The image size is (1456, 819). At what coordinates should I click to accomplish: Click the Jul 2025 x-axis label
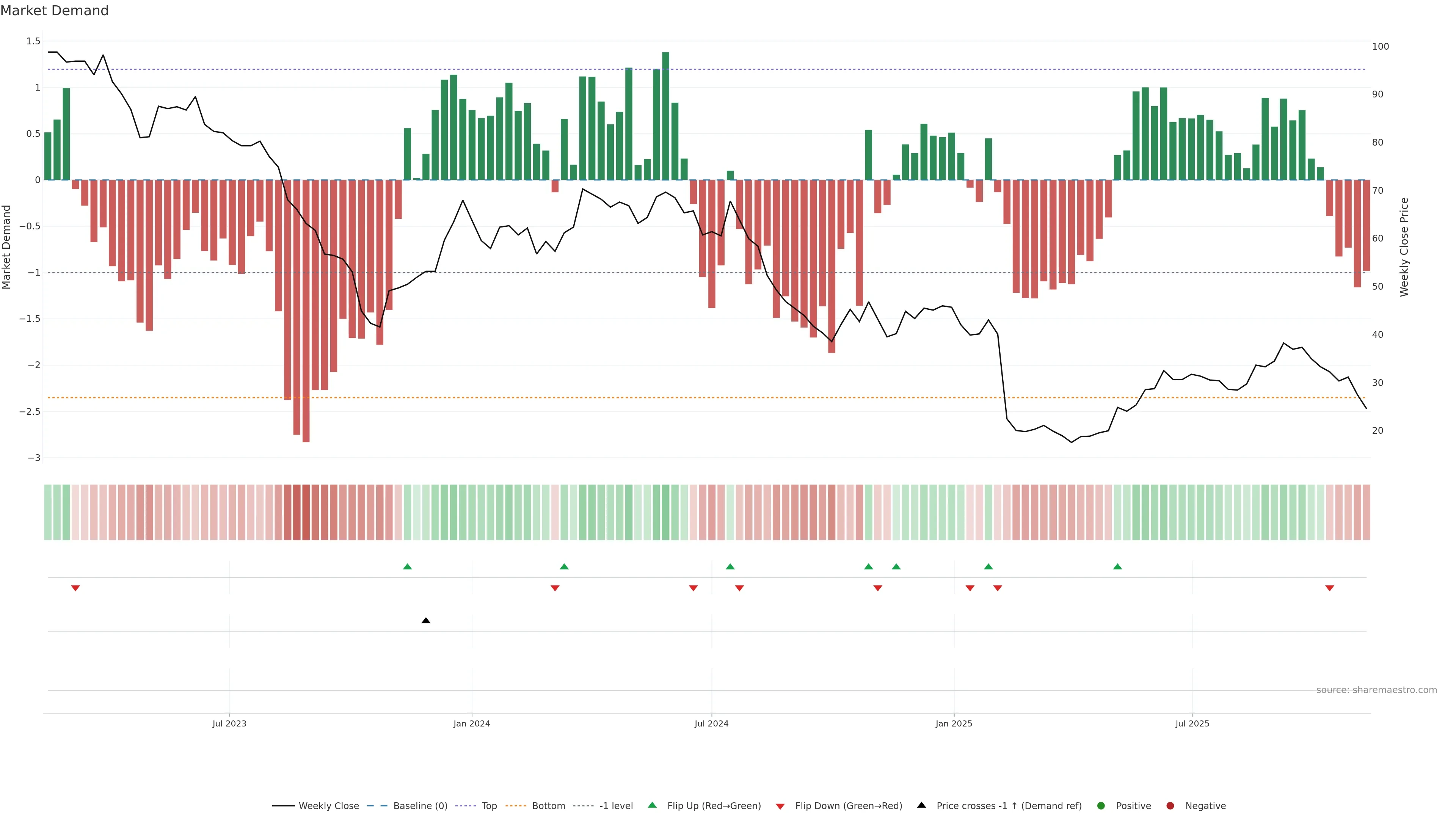point(1192,723)
